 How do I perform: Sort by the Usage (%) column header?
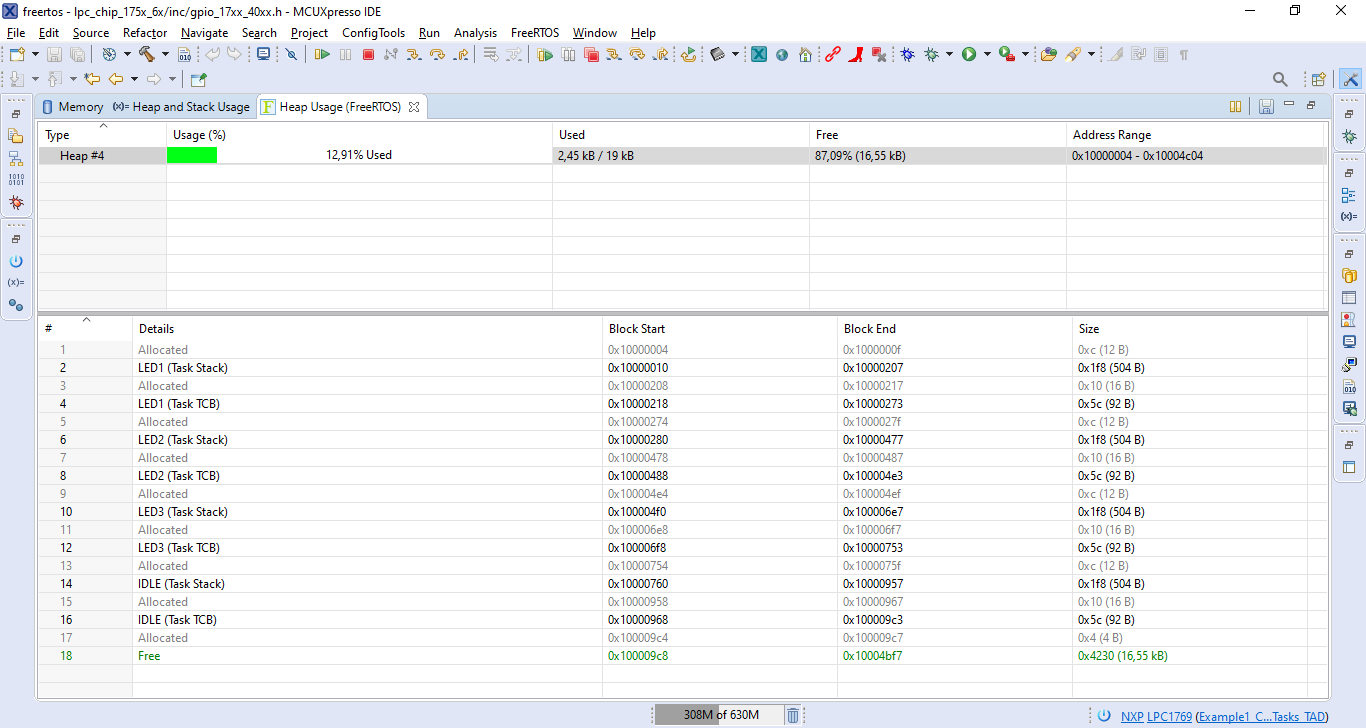click(x=359, y=135)
